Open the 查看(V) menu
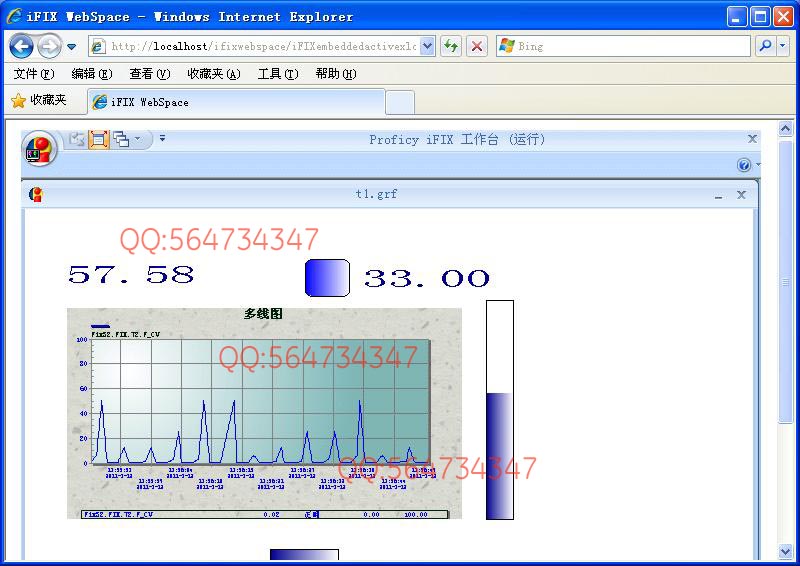Screen dimensions: 800x566 pyautogui.click(x=149, y=74)
